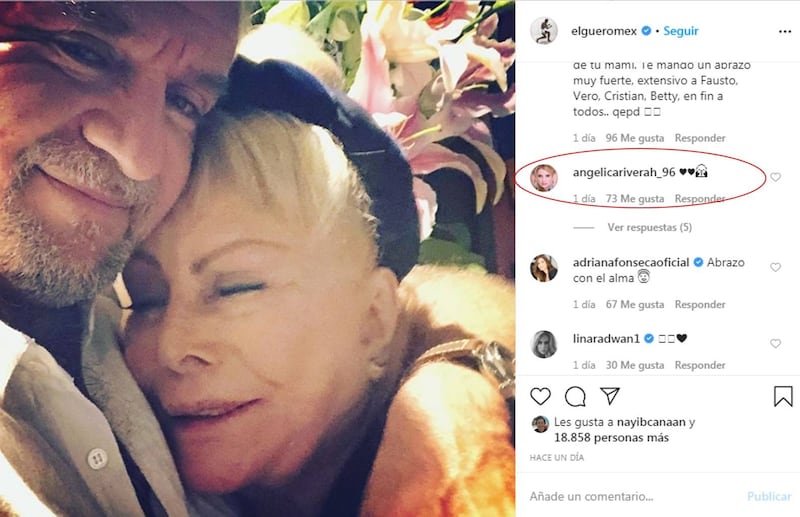Like linaradwan1's comment

pyautogui.click(x=776, y=343)
